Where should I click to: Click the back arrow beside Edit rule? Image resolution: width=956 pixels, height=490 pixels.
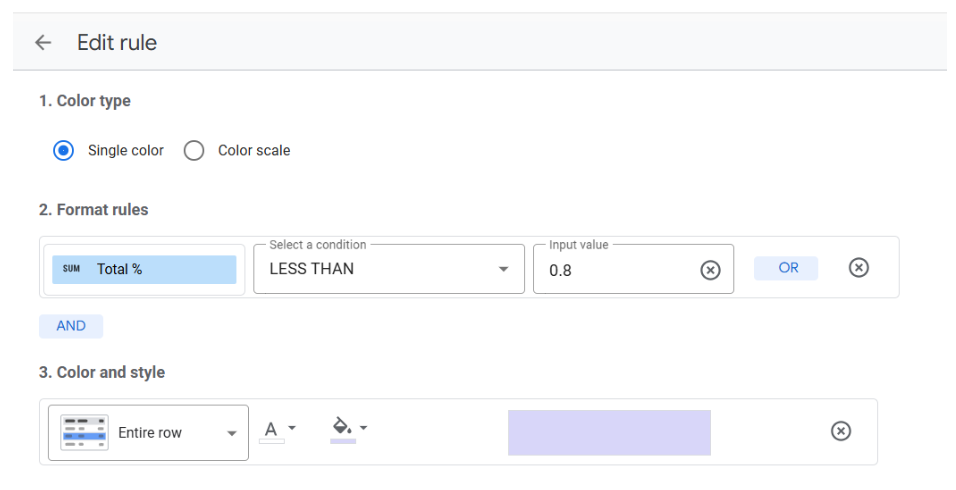click(43, 43)
